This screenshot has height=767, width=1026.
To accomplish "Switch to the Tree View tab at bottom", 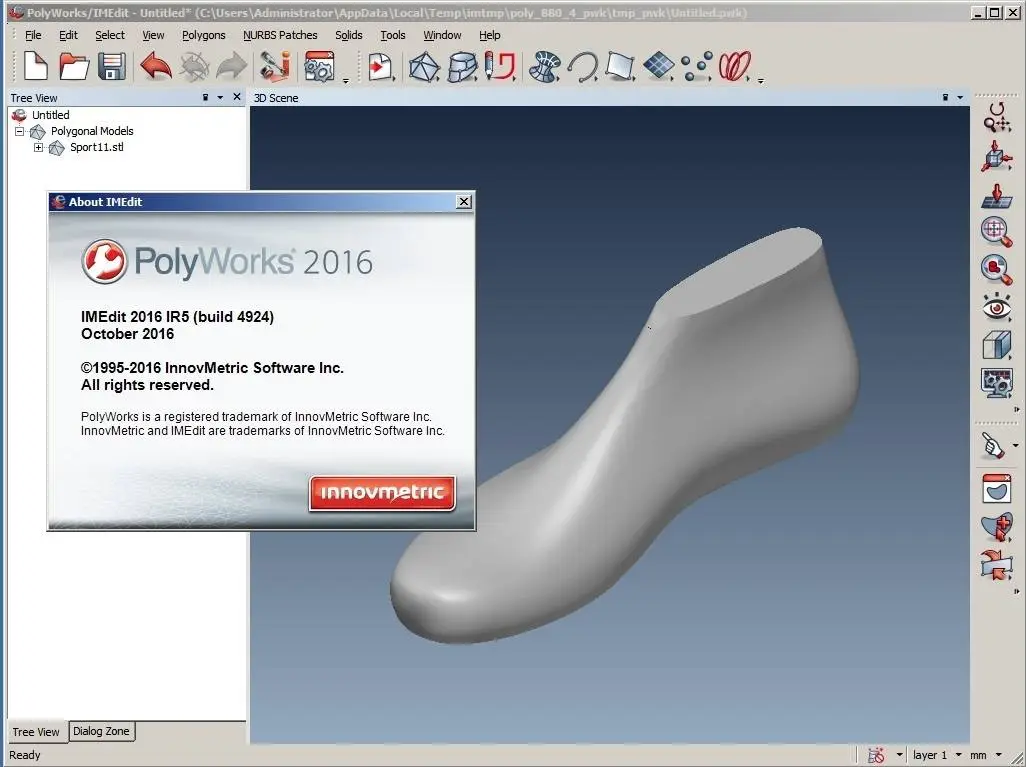I will (36, 732).
